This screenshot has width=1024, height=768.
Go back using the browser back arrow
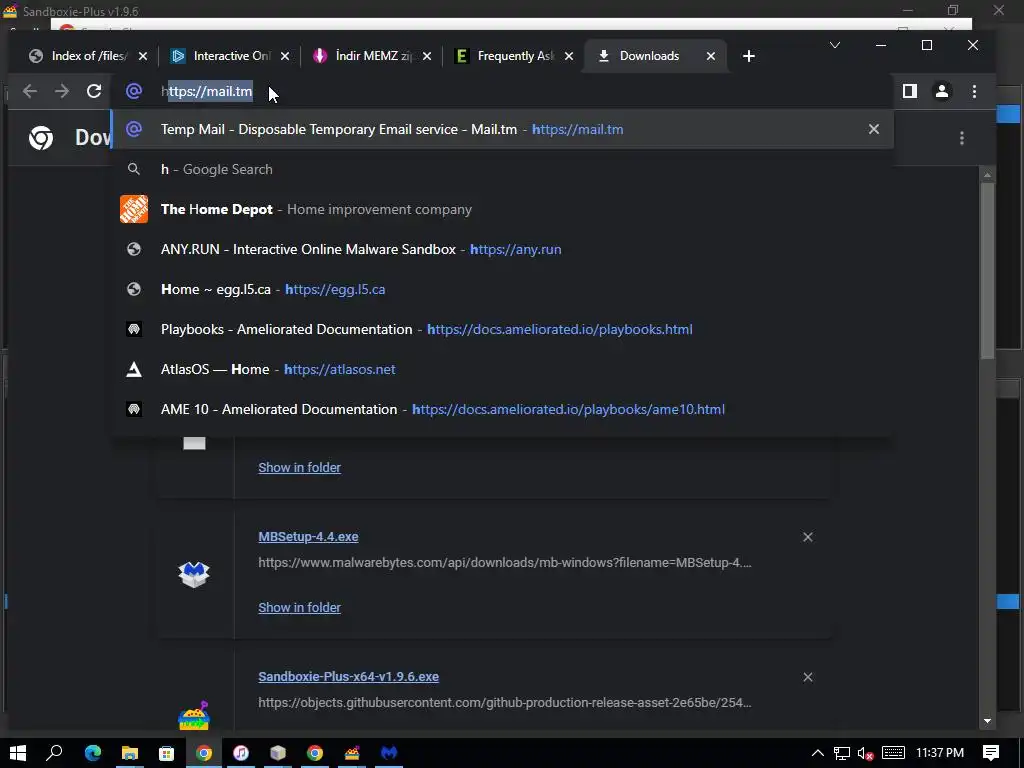30,91
